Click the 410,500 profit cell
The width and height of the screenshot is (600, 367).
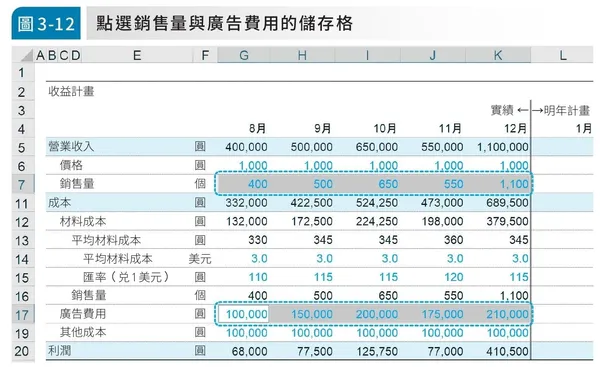click(507, 351)
